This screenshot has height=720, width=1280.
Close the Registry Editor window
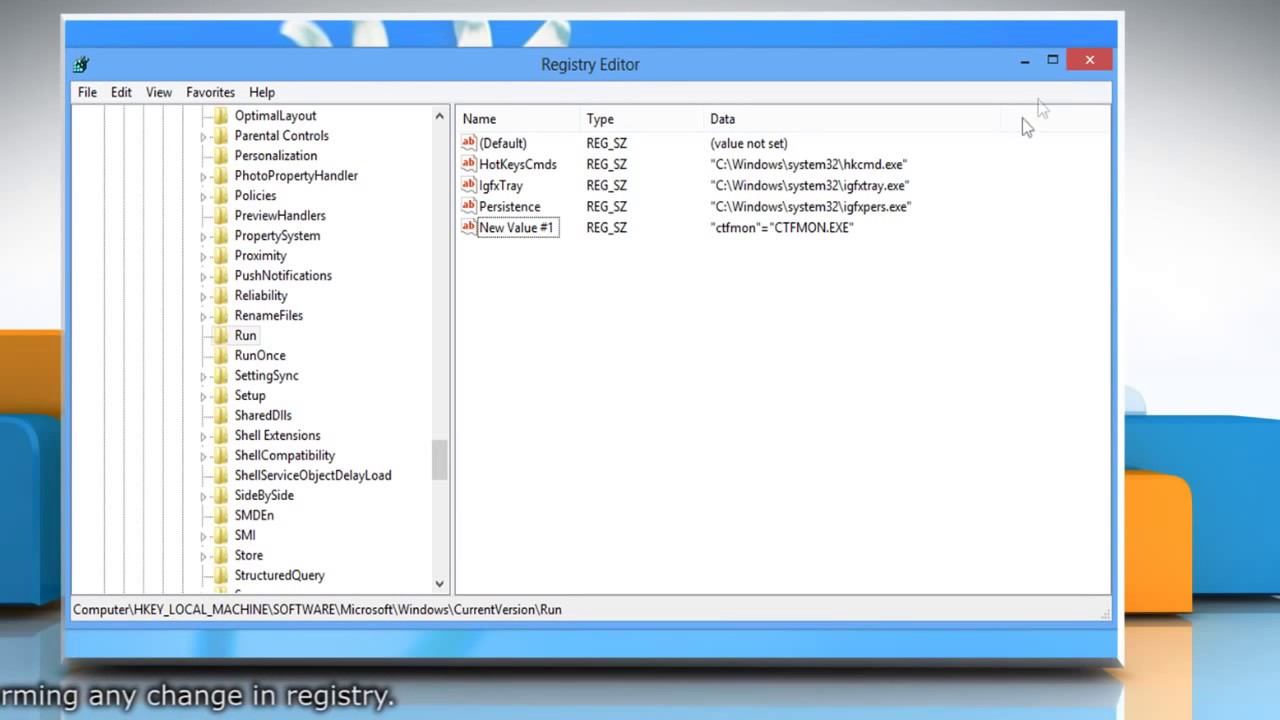(x=1089, y=61)
